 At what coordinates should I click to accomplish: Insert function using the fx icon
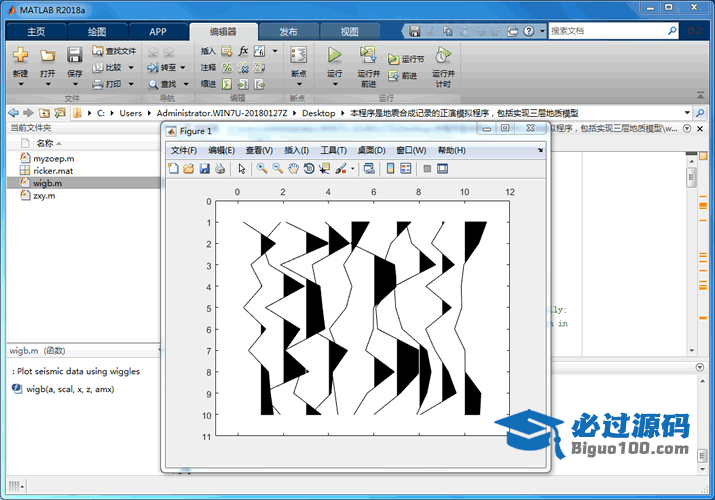243,51
